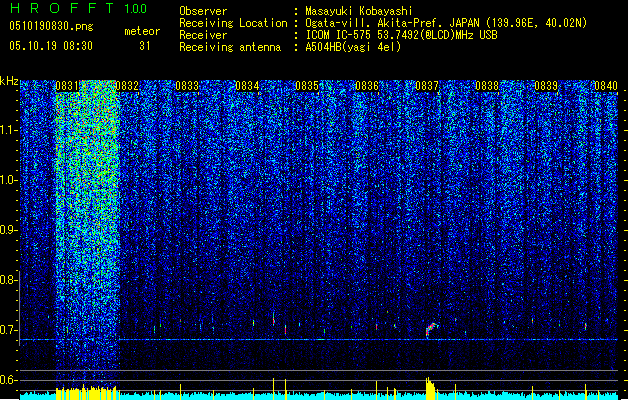
Task: Click the 1.0 kHz axis label
Action: click(9, 180)
